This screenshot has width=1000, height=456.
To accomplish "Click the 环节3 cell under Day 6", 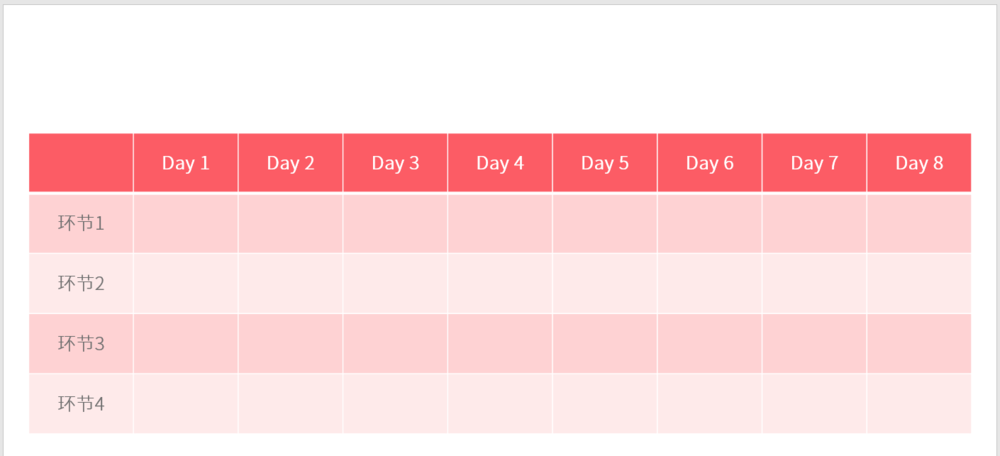I will [710, 343].
